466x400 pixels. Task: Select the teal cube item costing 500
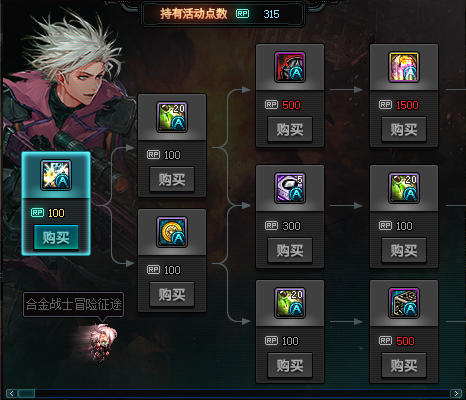click(404, 303)
